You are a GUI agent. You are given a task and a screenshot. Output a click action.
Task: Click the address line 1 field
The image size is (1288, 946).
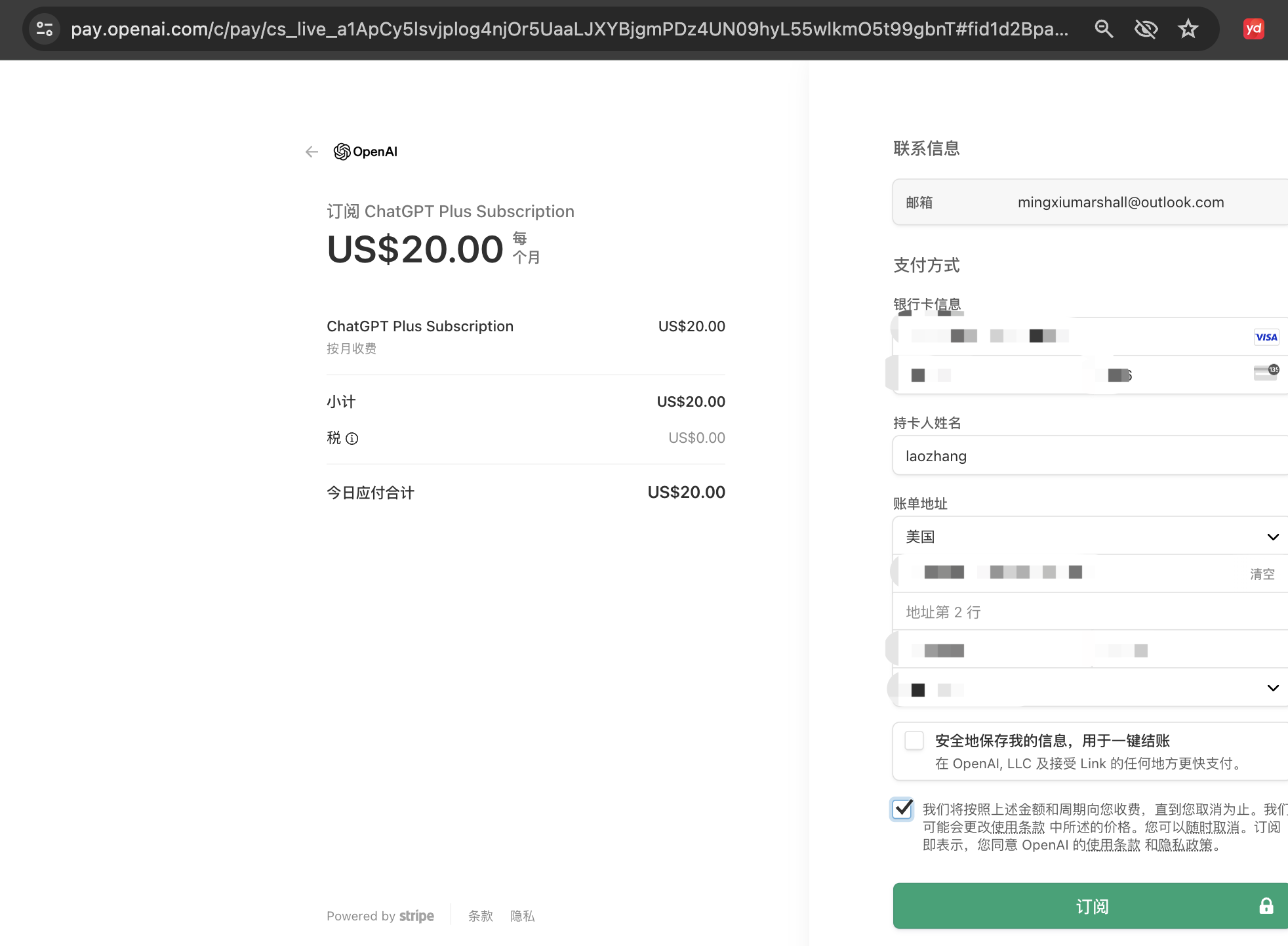coord(1090,574)
